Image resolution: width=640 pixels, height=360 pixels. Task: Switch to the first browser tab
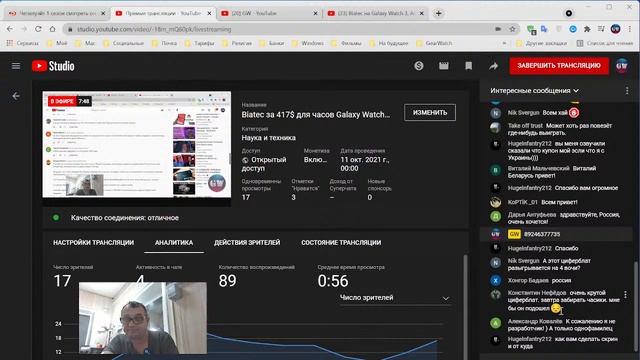tap(57, 13)
